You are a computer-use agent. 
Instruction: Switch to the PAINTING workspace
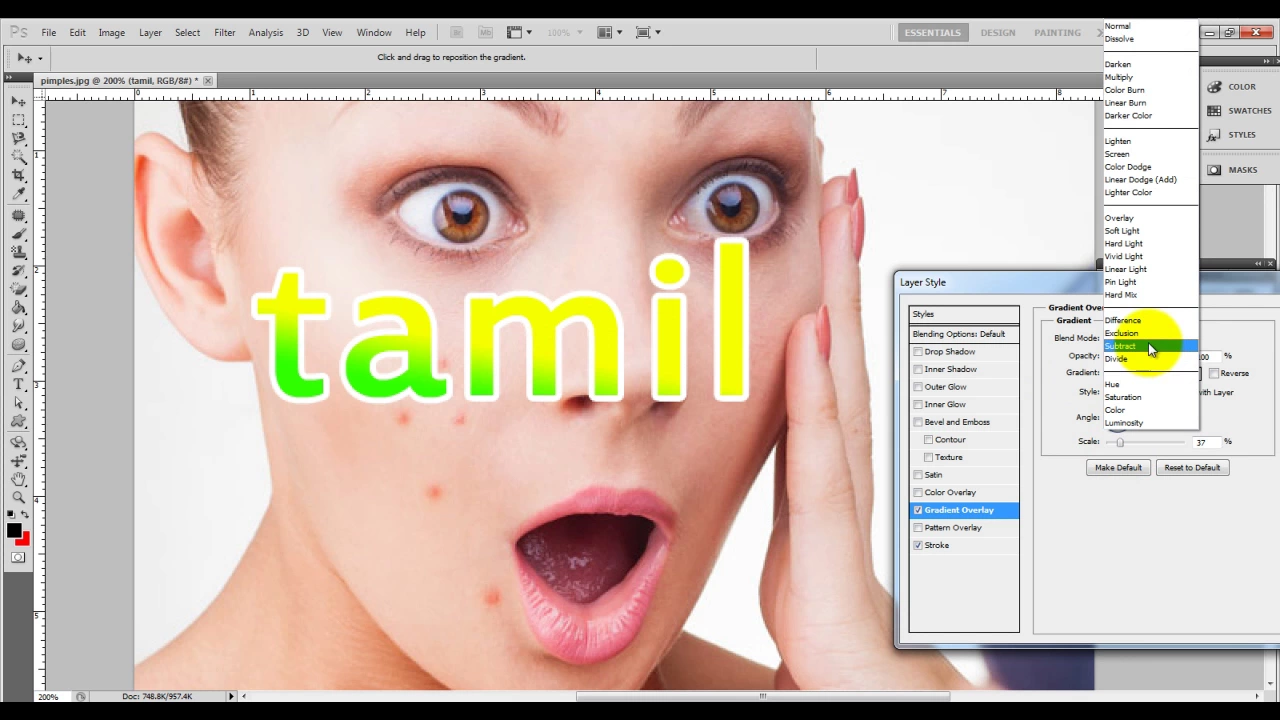tap(1057, 32)
